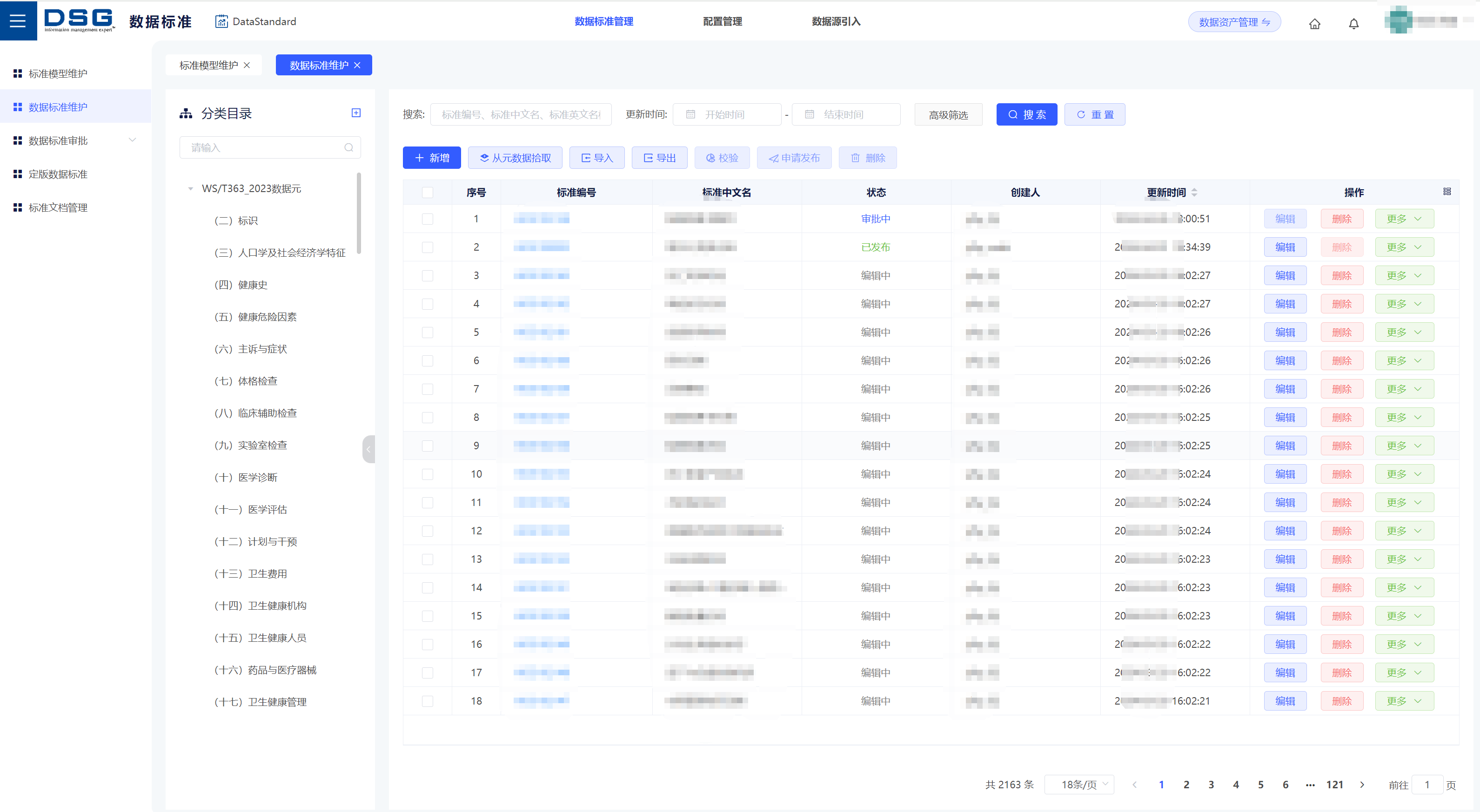Check the checkbox for row 3
1480x812 pixels.
click(428, 276)
